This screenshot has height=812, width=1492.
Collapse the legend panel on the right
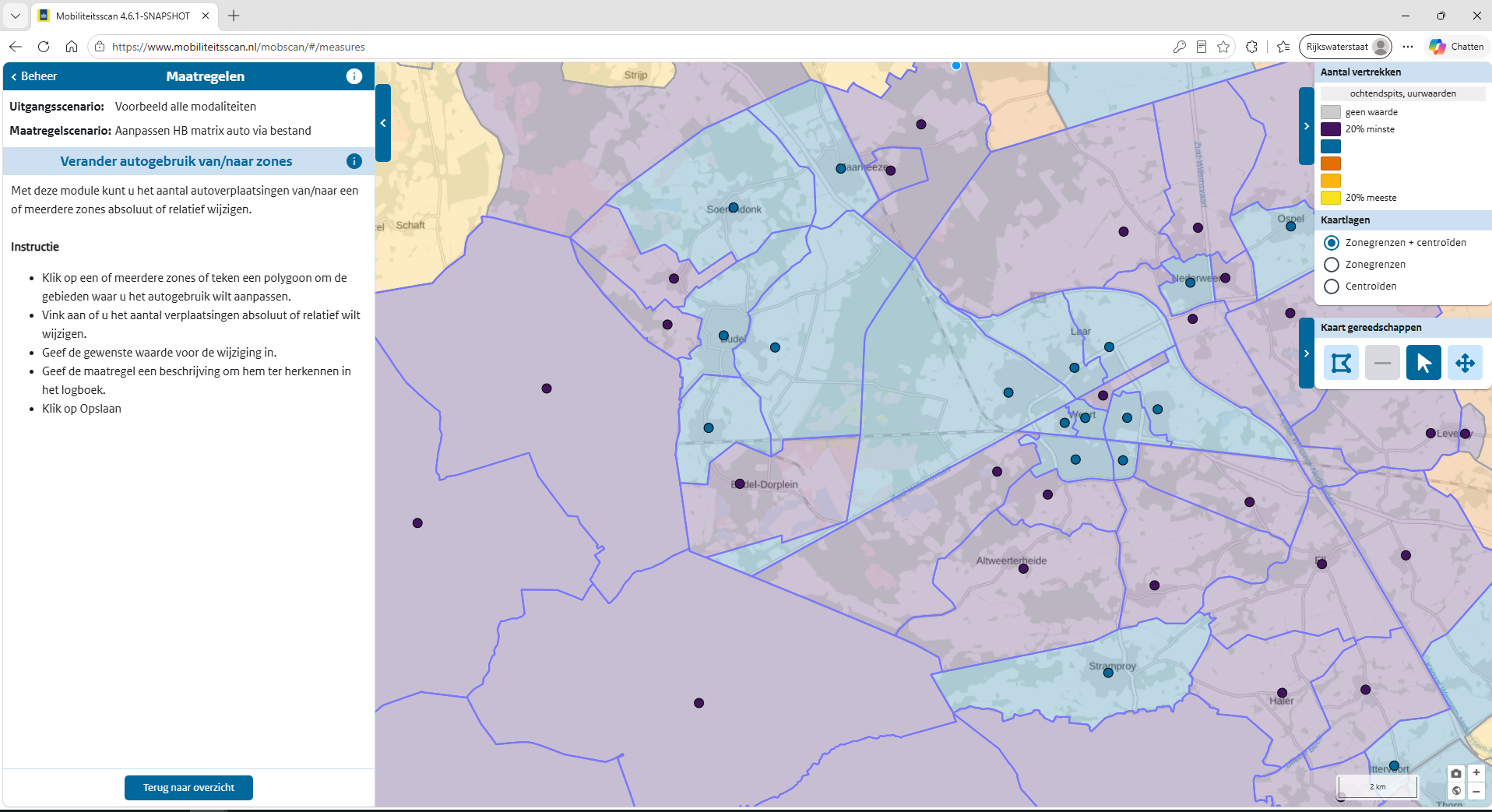[1306, 126]
